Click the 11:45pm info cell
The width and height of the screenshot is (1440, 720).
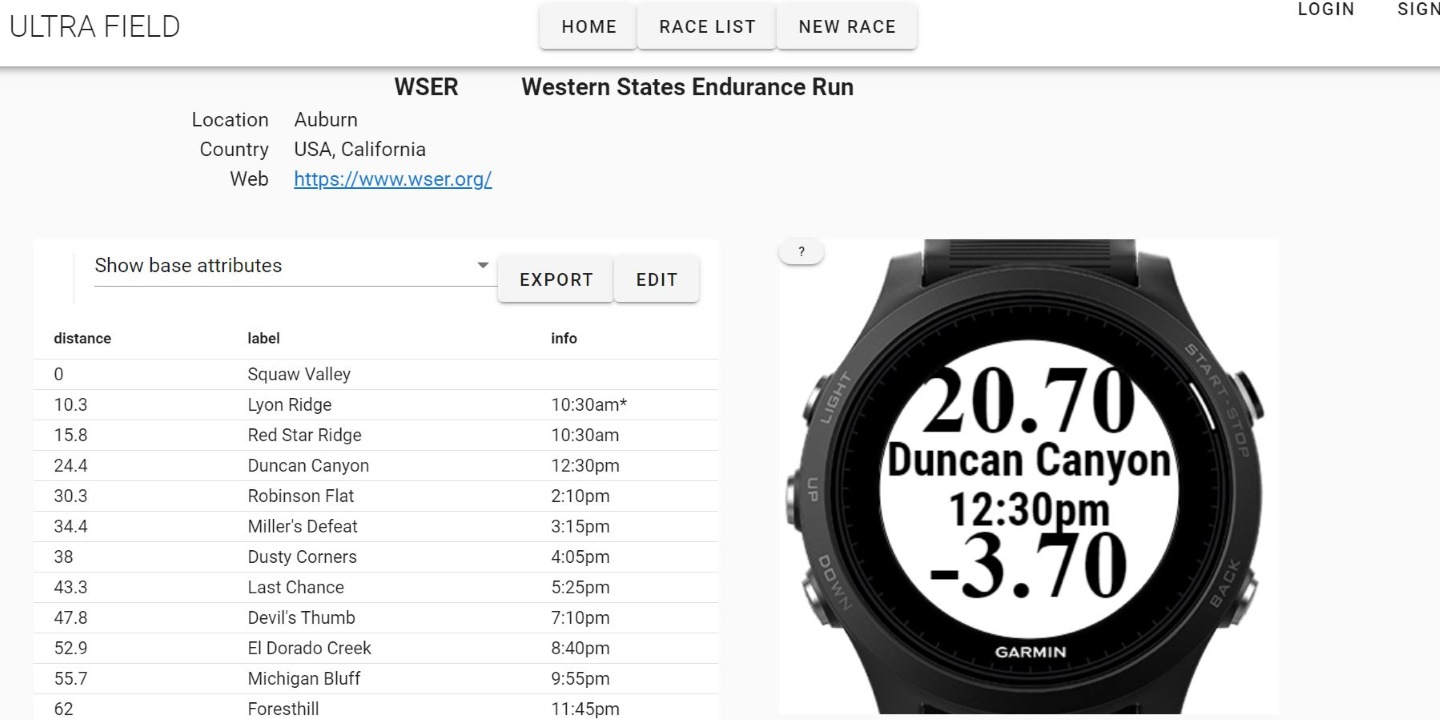pyautogui.click(x=585, y=709)
